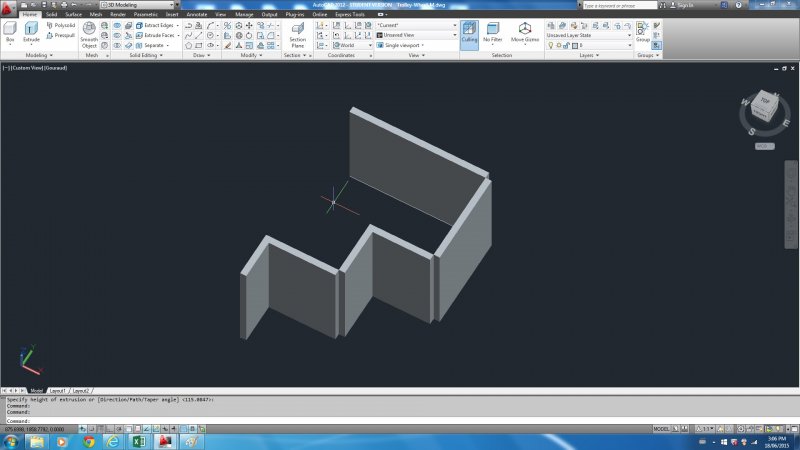Open the Unsaved Layer State dropdown

(x=589, y=35)
